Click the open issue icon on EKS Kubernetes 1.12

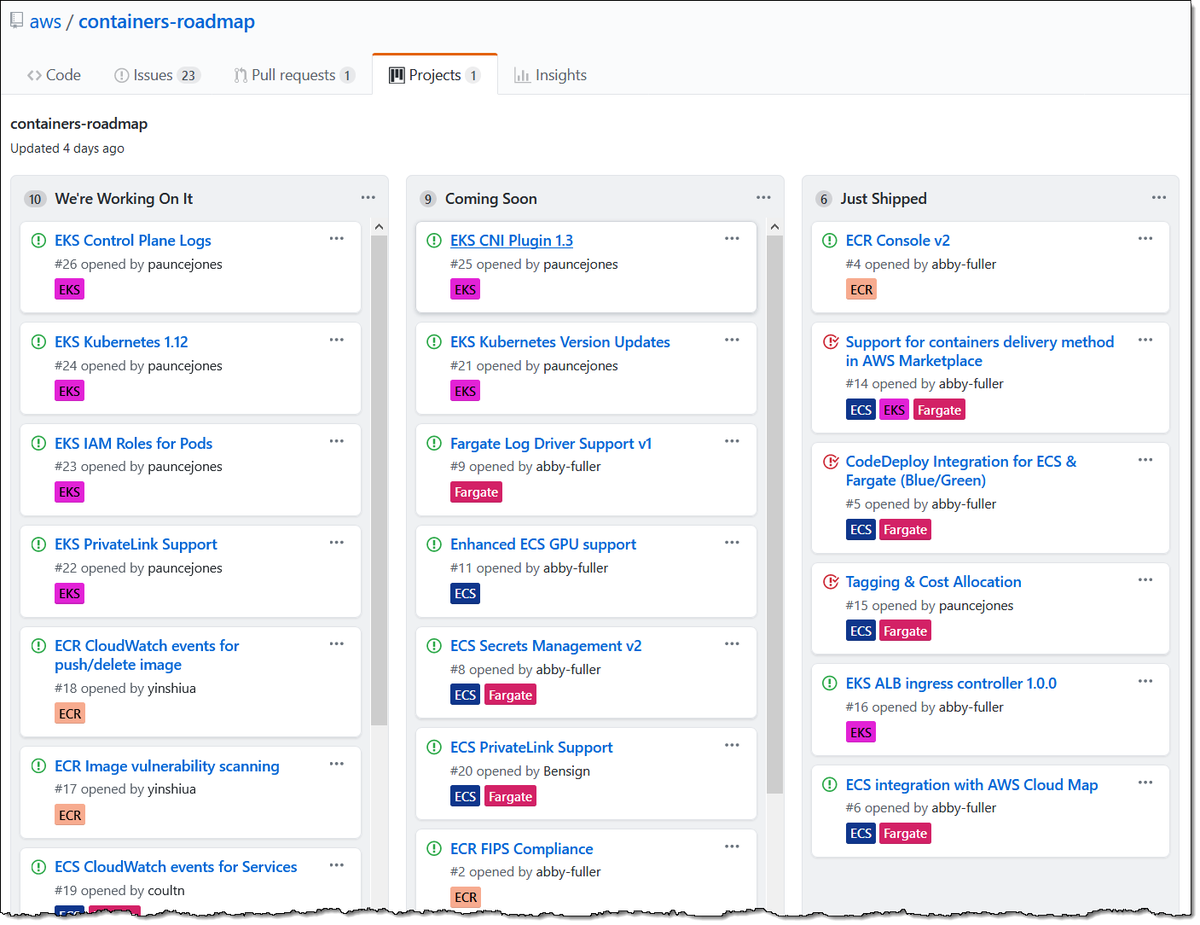click(x=38, y=342)
